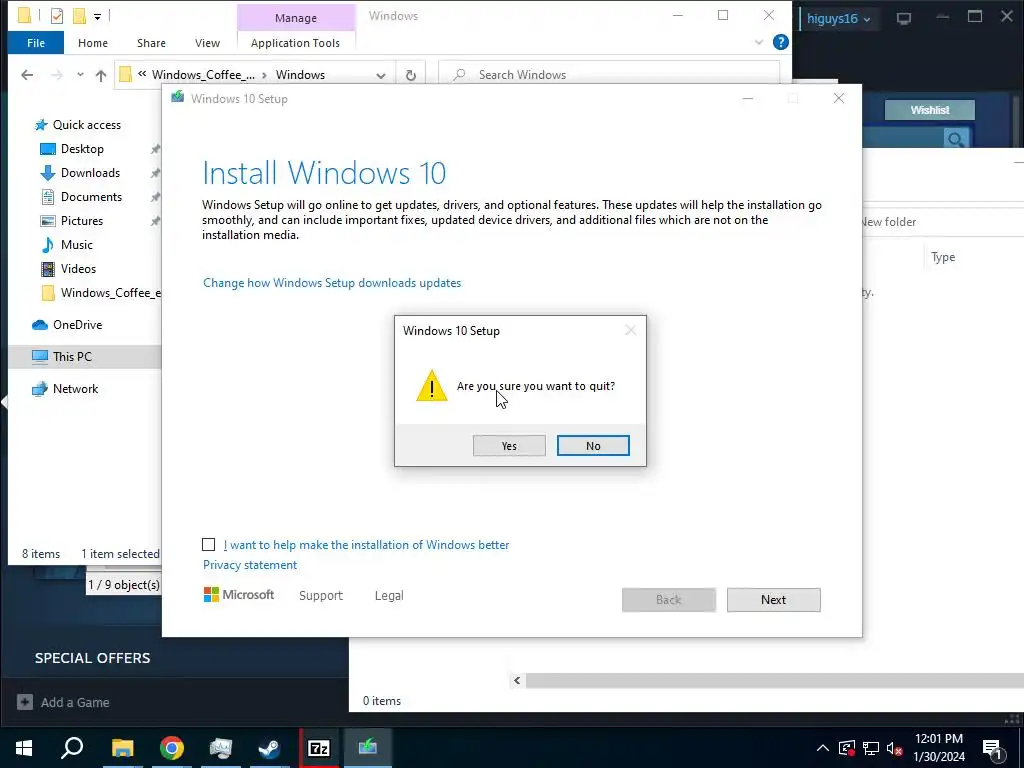Click the Search Windows field
The image size is (1024, 768).
point(609,75)
